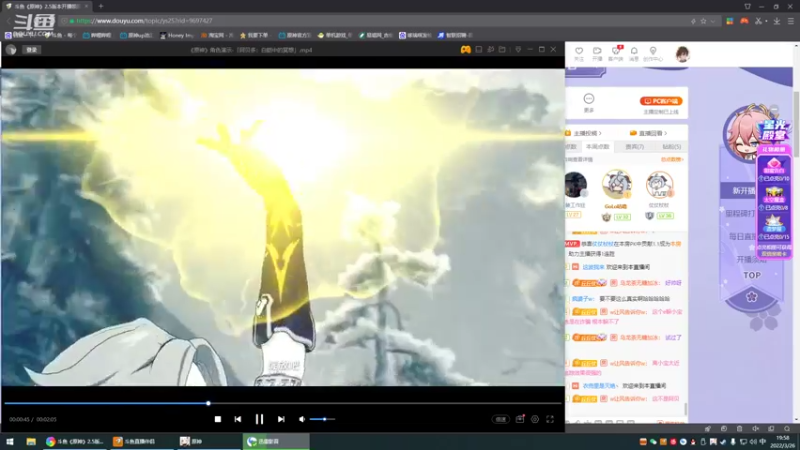Image resolution: width=800 pixels, height=450 pixels.
Task: Take a screenshot with the capture icon
Action: tap(520, 419)
